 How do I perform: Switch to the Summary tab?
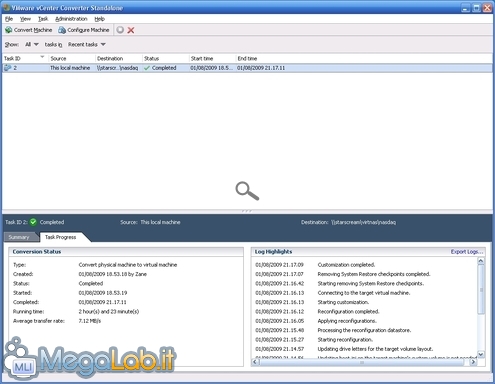tap(19, 237)
